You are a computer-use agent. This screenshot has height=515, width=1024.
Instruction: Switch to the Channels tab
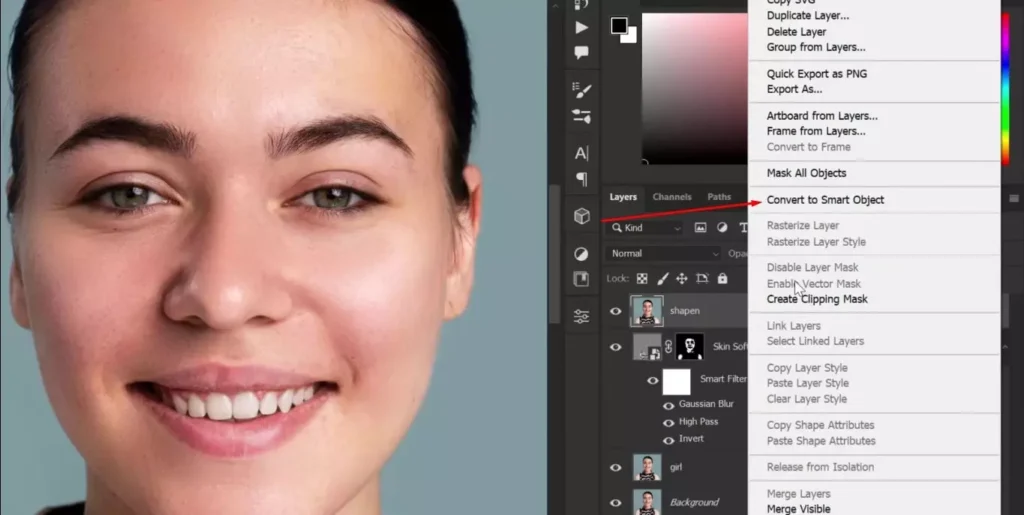point(671,197)
